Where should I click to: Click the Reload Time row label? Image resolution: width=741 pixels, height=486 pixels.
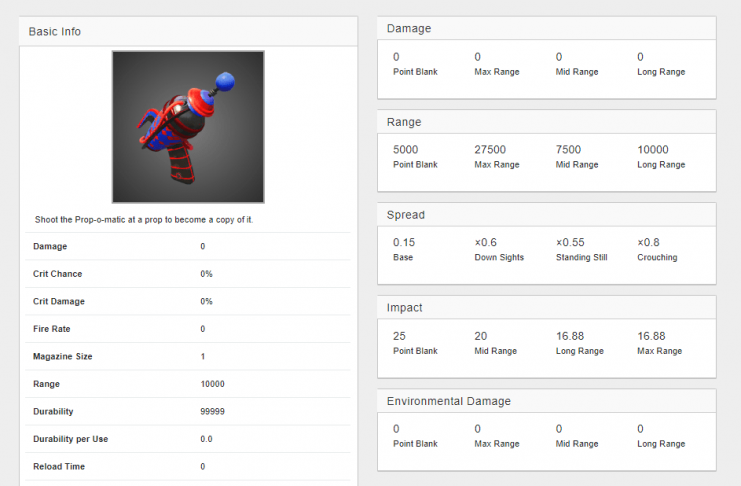coord(59,466)
